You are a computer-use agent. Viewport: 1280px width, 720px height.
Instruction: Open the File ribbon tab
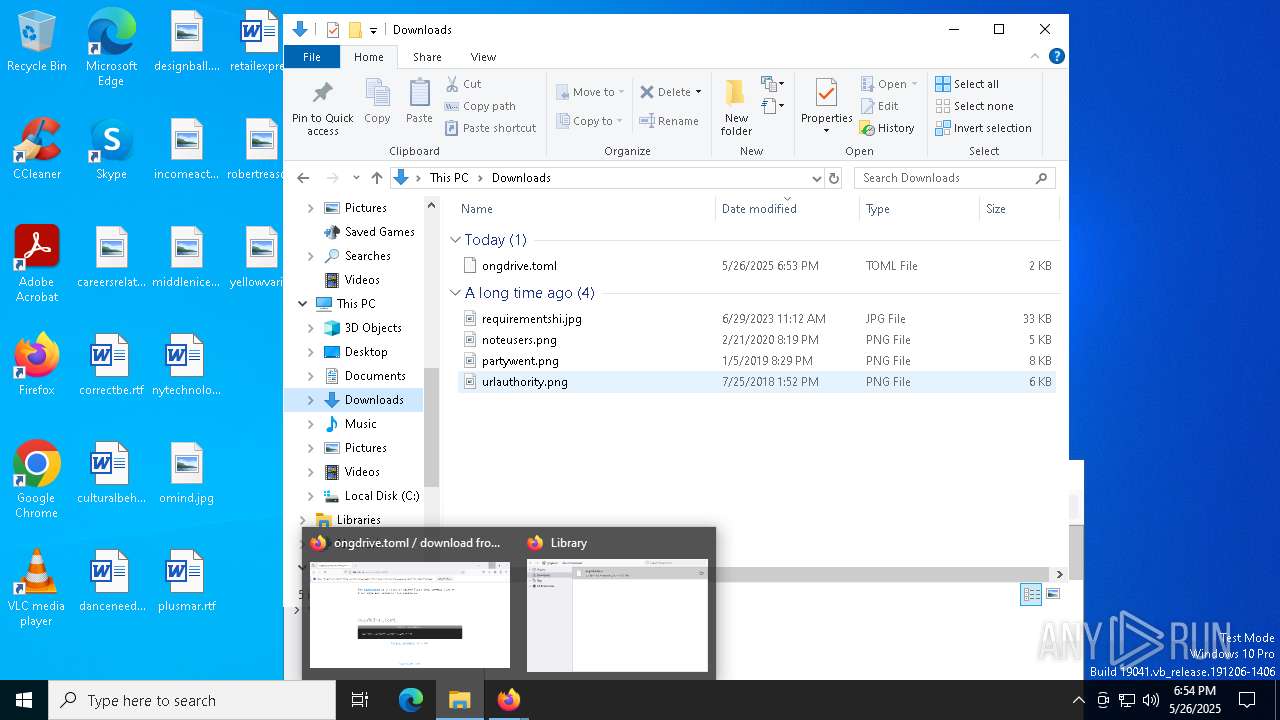[312, 57]
